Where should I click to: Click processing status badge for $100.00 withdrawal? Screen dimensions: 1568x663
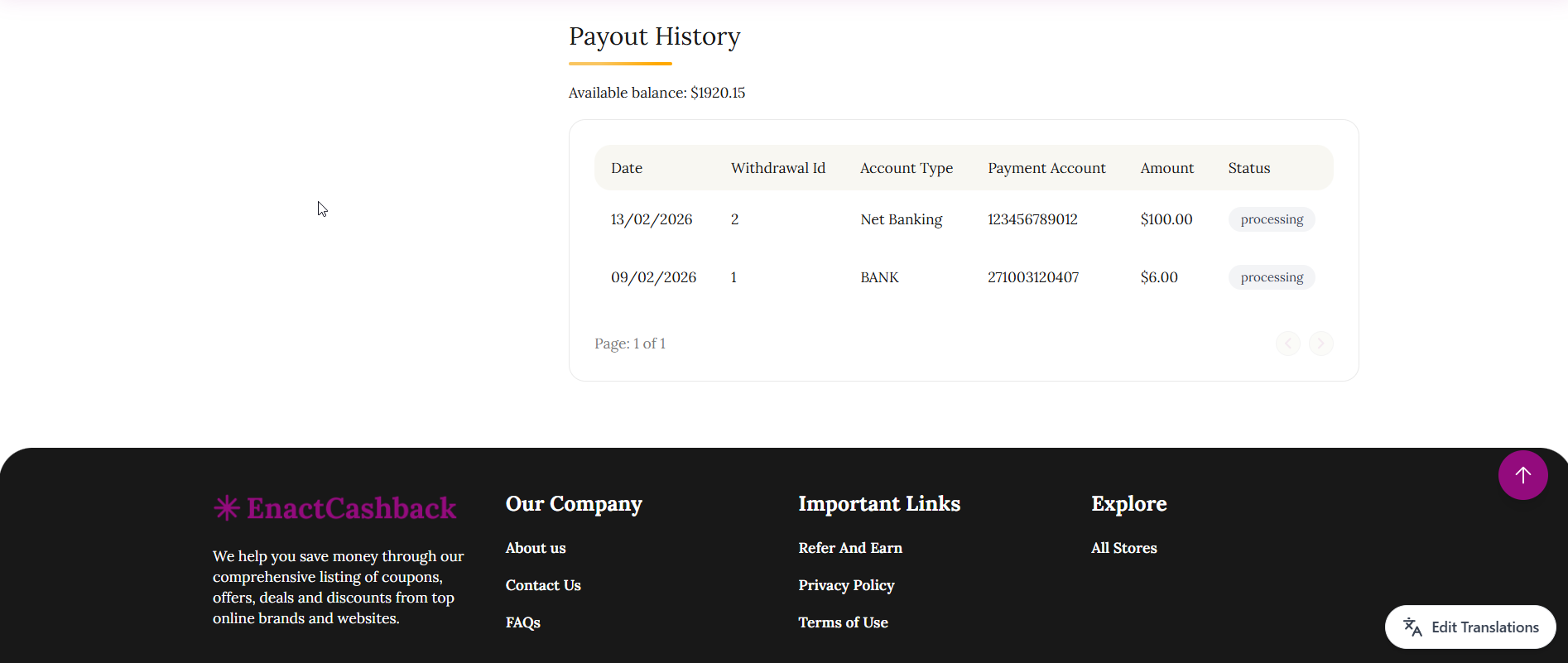pyautogui.click(x=1272, y=219)
